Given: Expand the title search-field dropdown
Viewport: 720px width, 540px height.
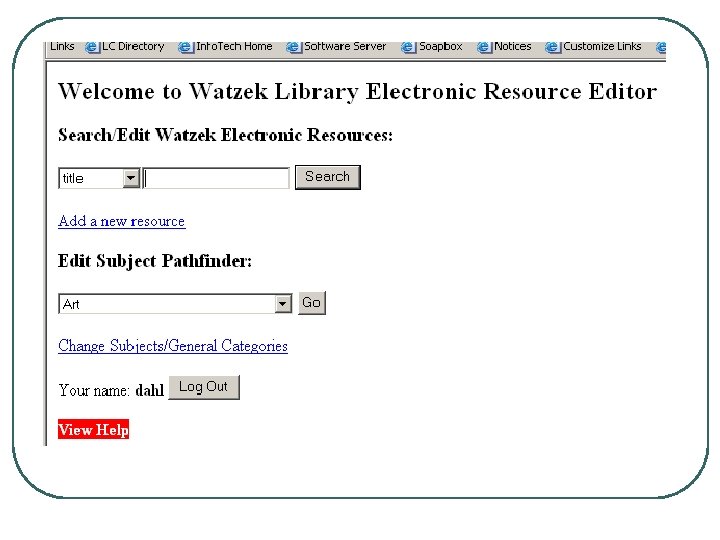Looking at the screenshot, I should click(x=131, y=178).
